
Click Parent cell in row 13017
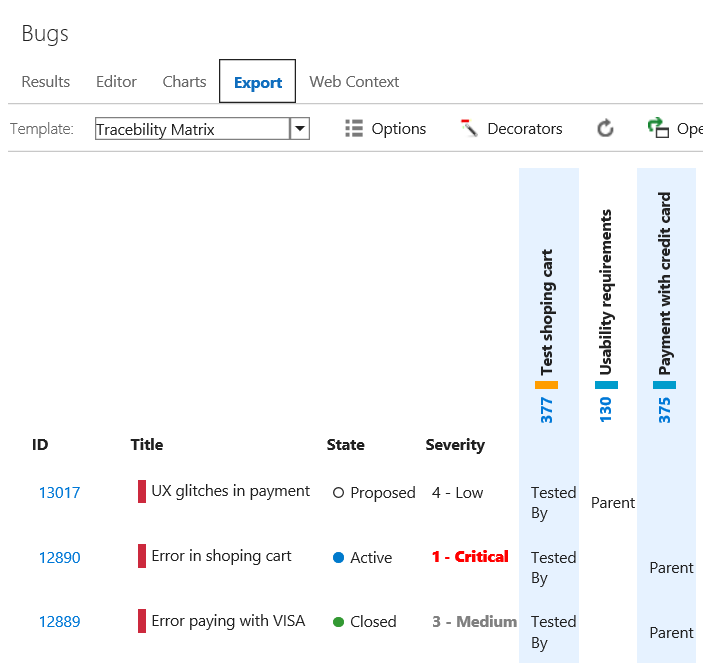pyautogui.click(x=613, y=503)
